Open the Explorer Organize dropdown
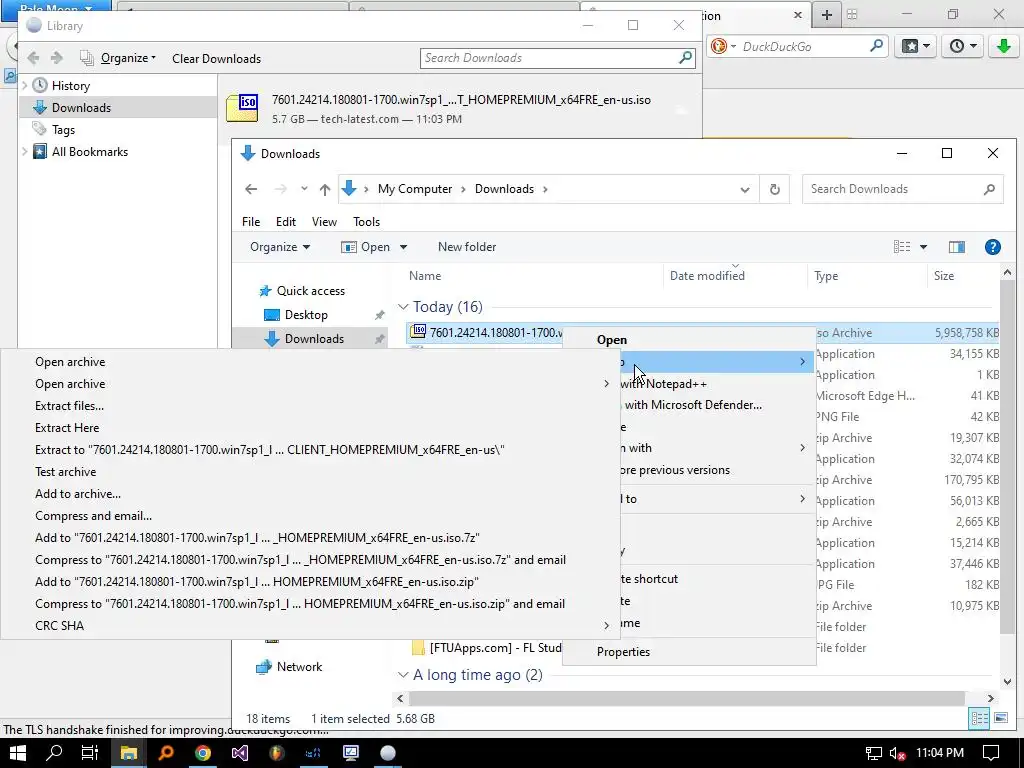Image resolution: width=1024 pixels, height=768 pixels. (x=280, y=247)
